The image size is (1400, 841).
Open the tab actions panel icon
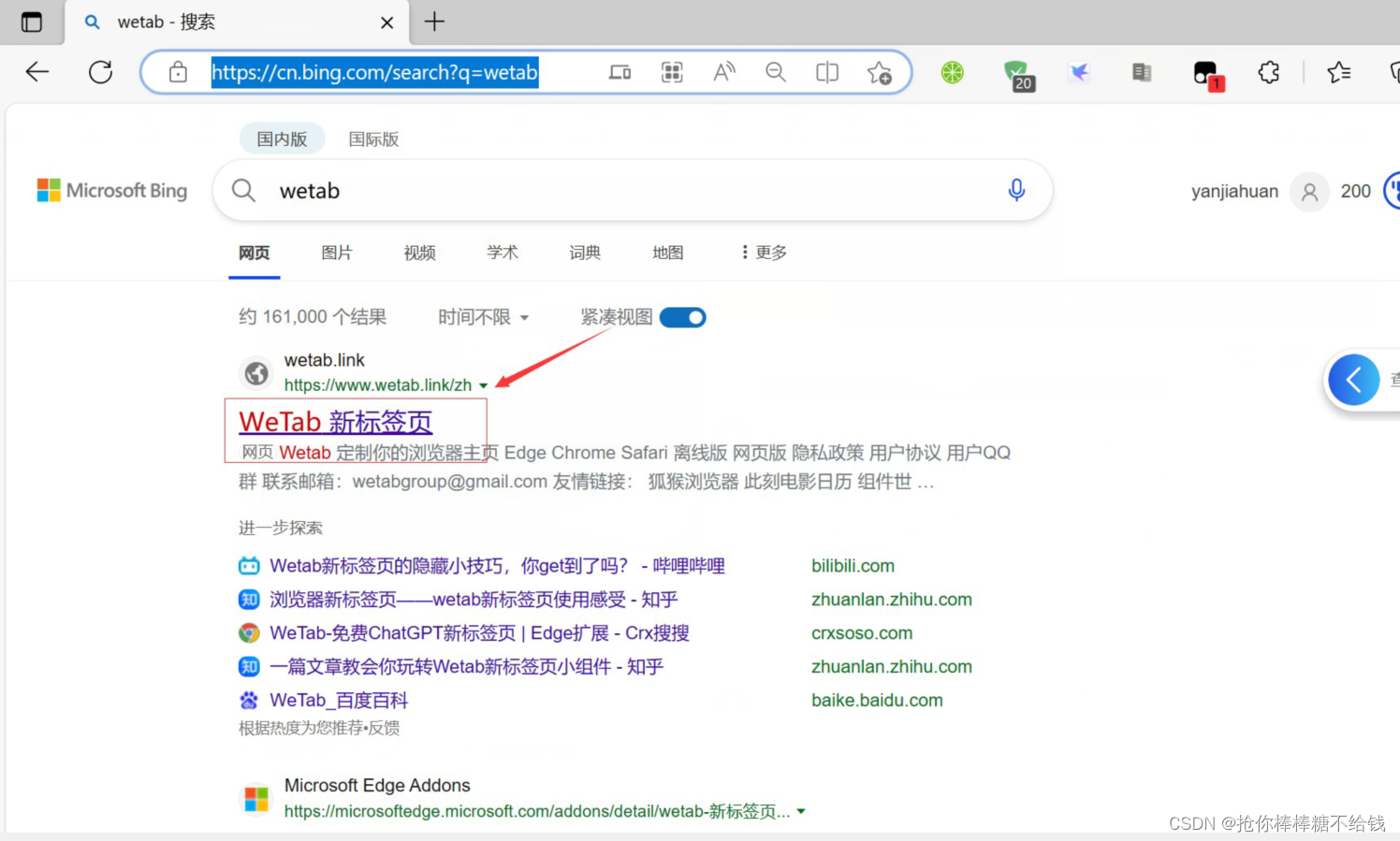click(32, 22)
